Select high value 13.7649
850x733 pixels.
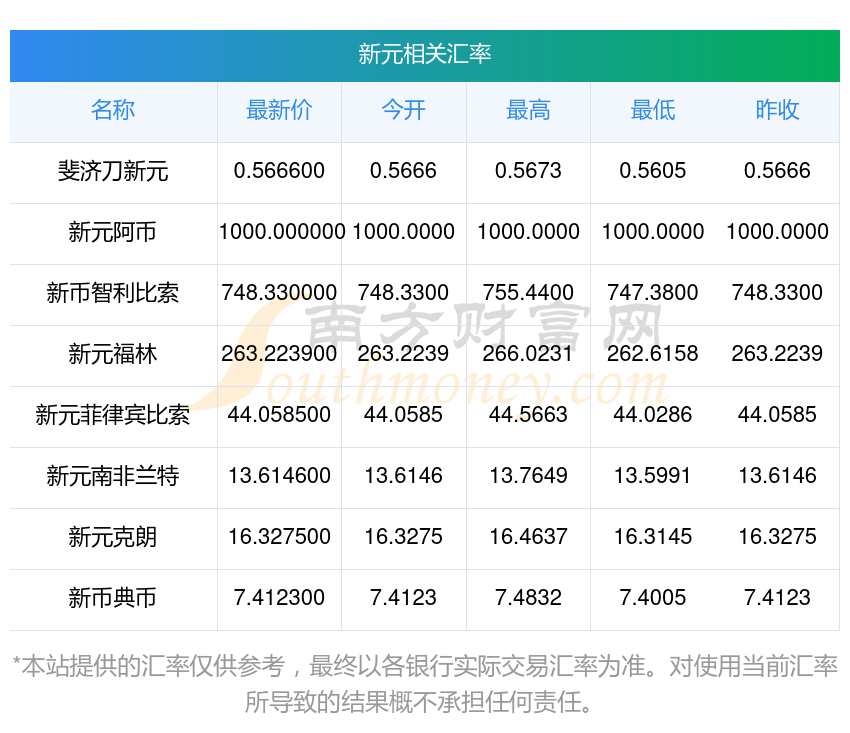[528, 476]
